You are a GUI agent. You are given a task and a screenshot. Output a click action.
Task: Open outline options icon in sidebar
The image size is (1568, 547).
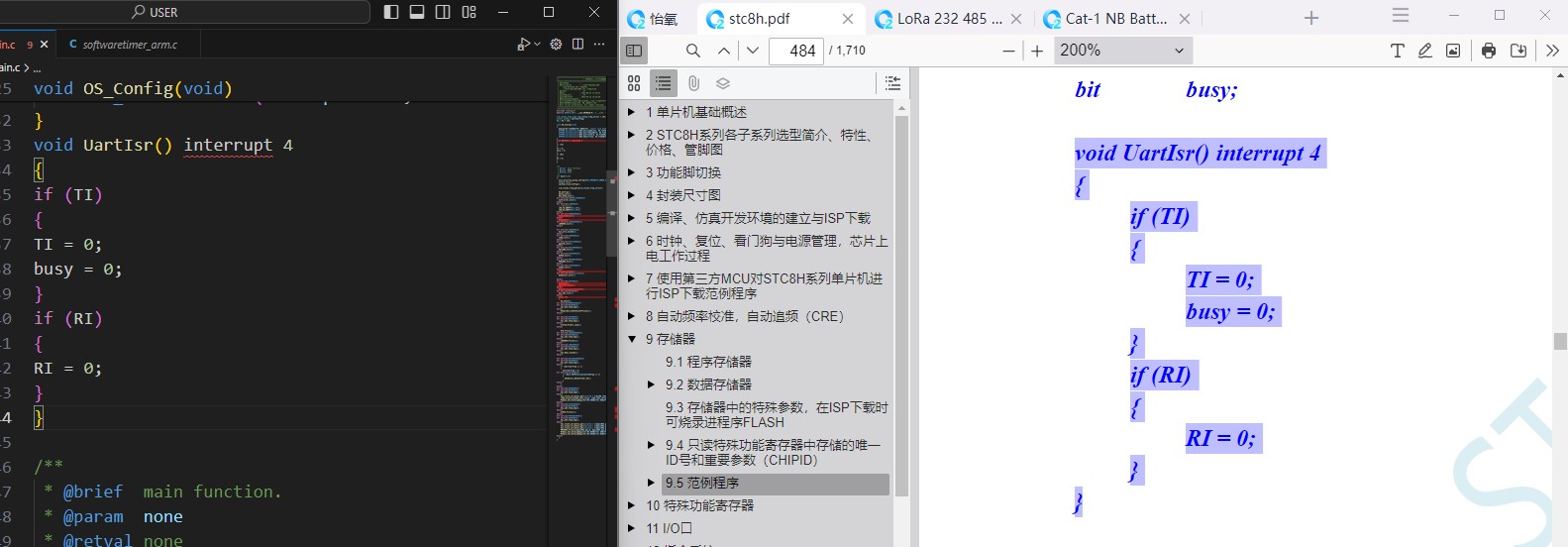892,83
